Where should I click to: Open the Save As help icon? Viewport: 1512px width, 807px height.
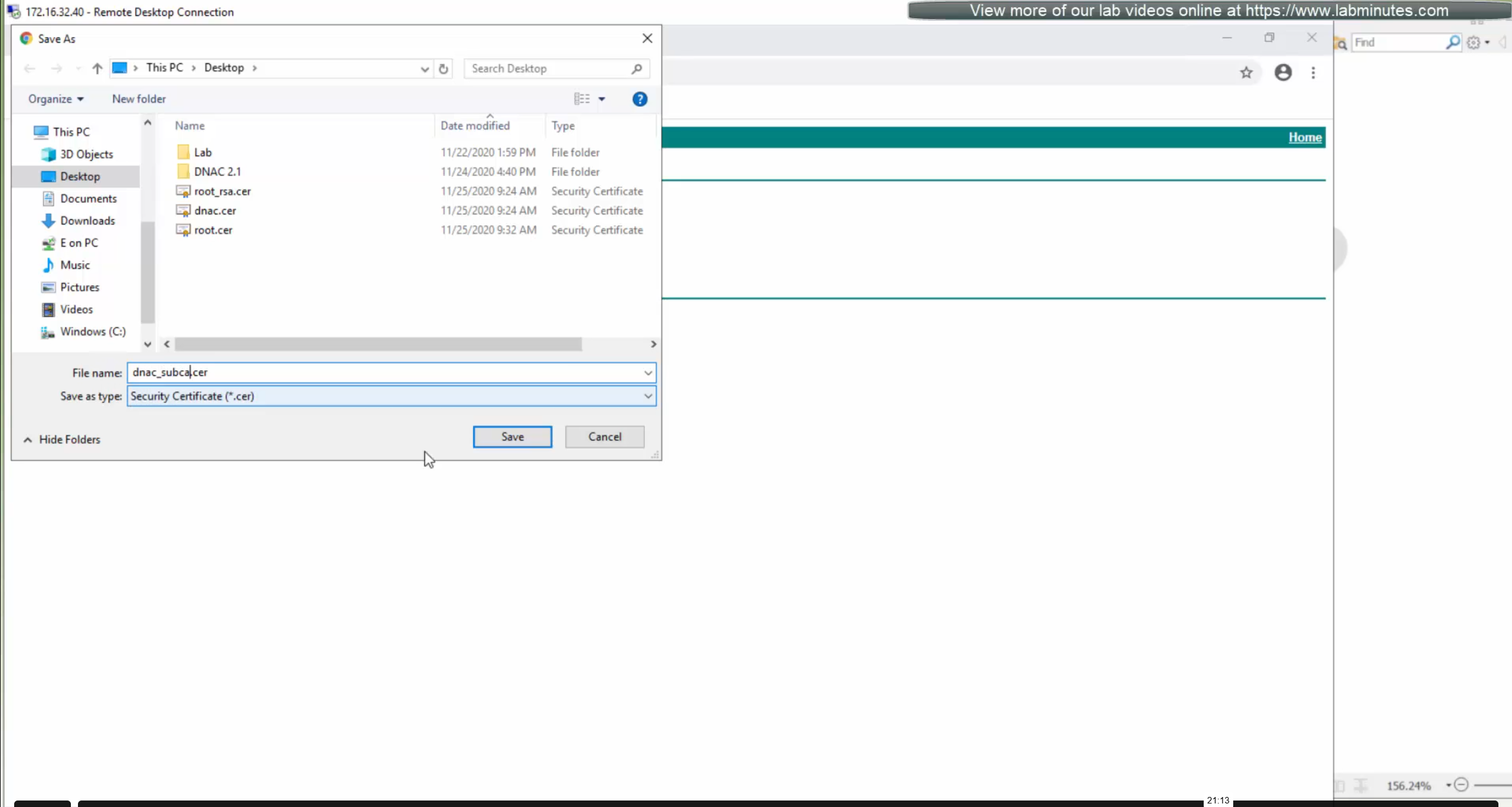[x=640, y=99]
